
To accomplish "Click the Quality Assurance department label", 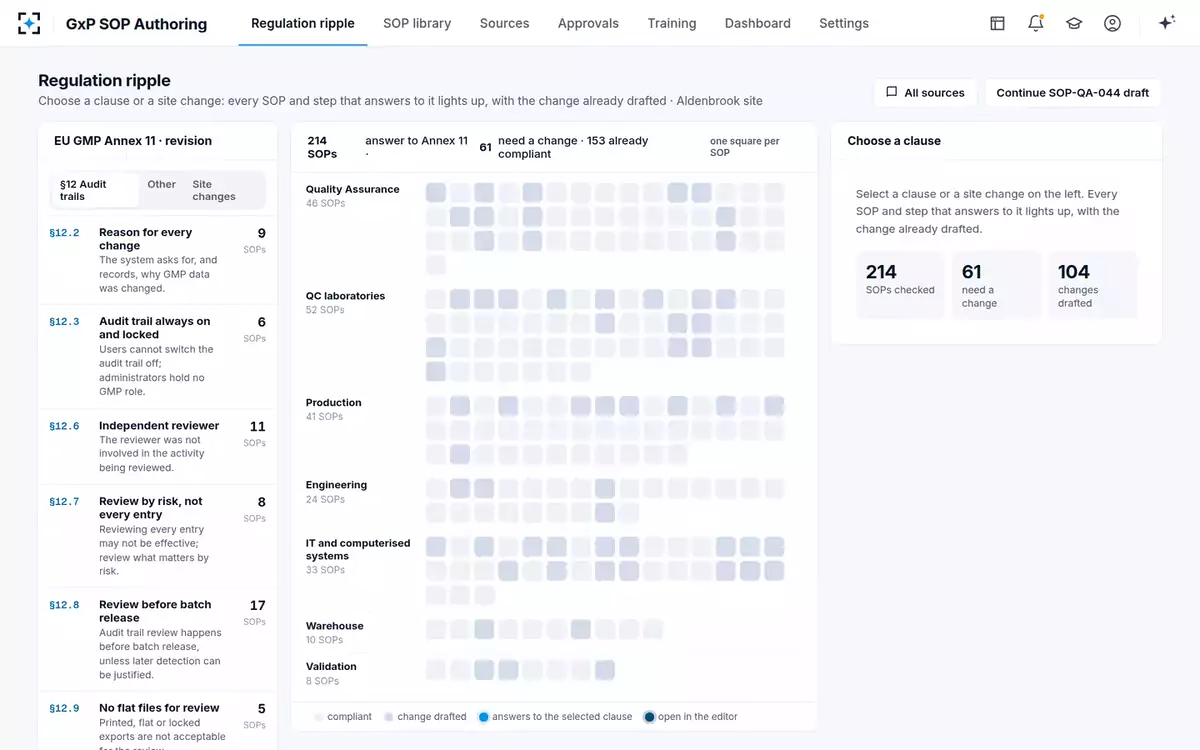I will 352,189.
